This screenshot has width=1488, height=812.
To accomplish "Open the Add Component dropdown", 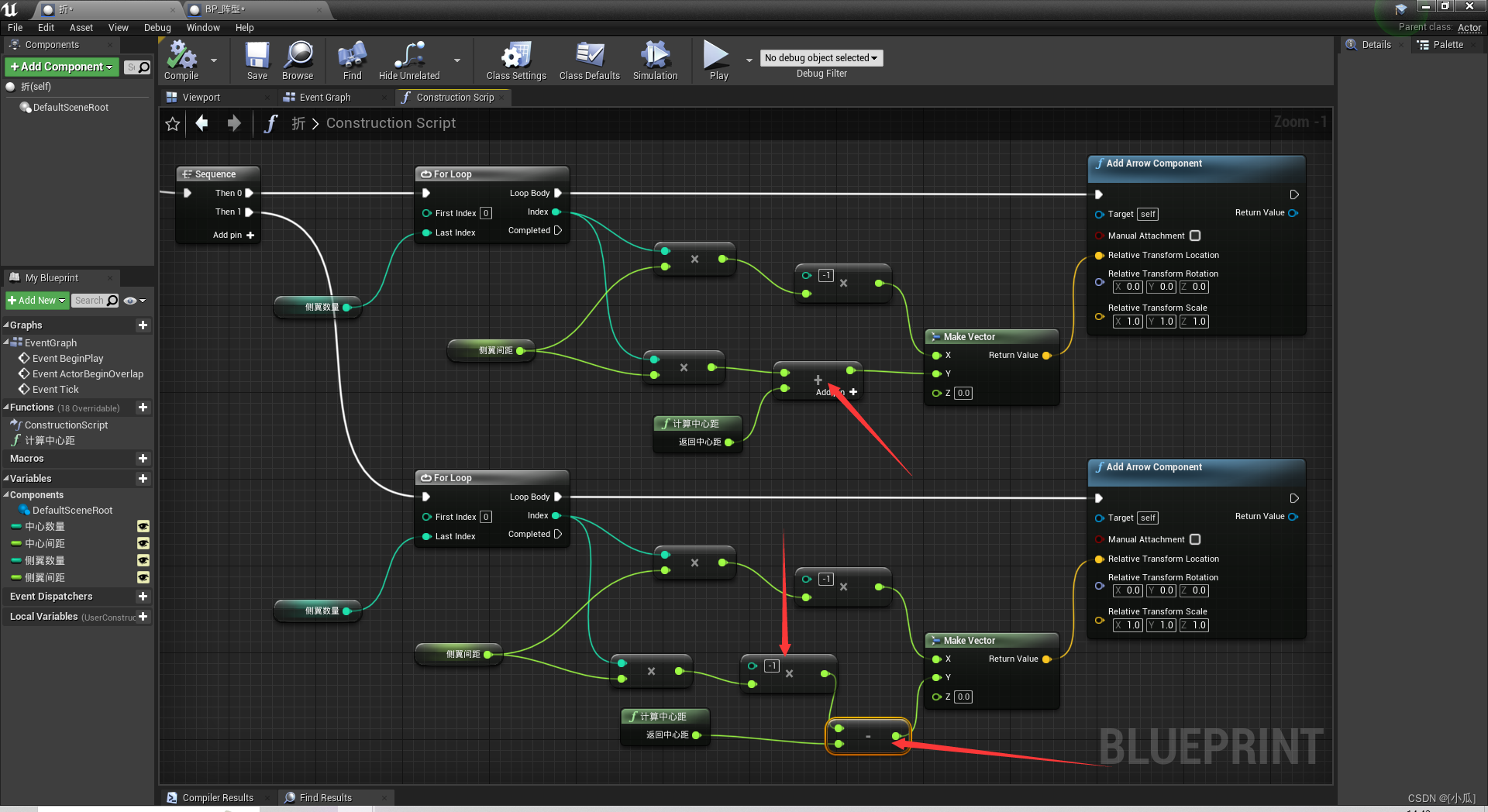I will point(61,67).
